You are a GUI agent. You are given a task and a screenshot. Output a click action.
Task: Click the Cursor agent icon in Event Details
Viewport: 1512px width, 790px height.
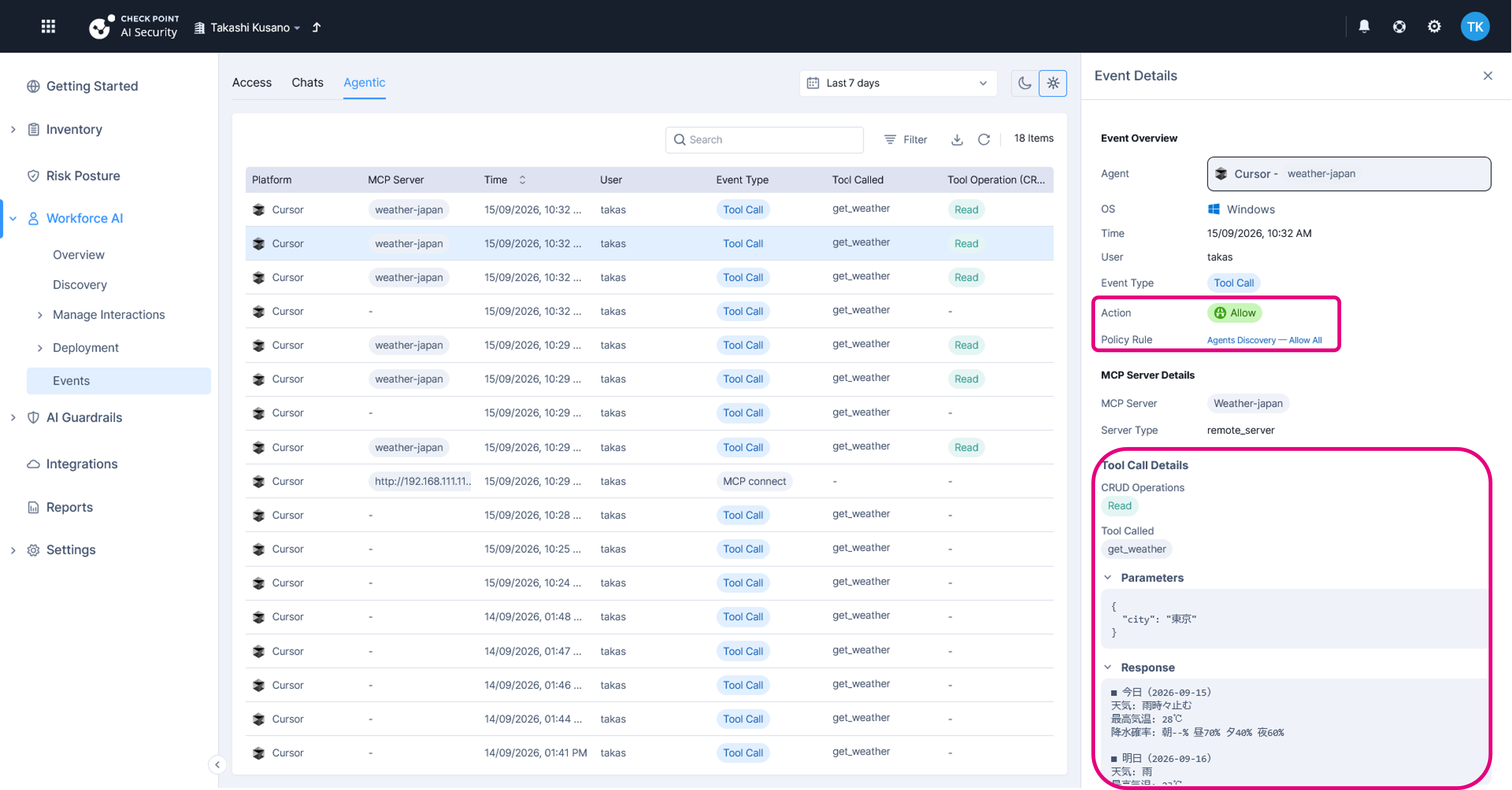(x=1221, y=174)
